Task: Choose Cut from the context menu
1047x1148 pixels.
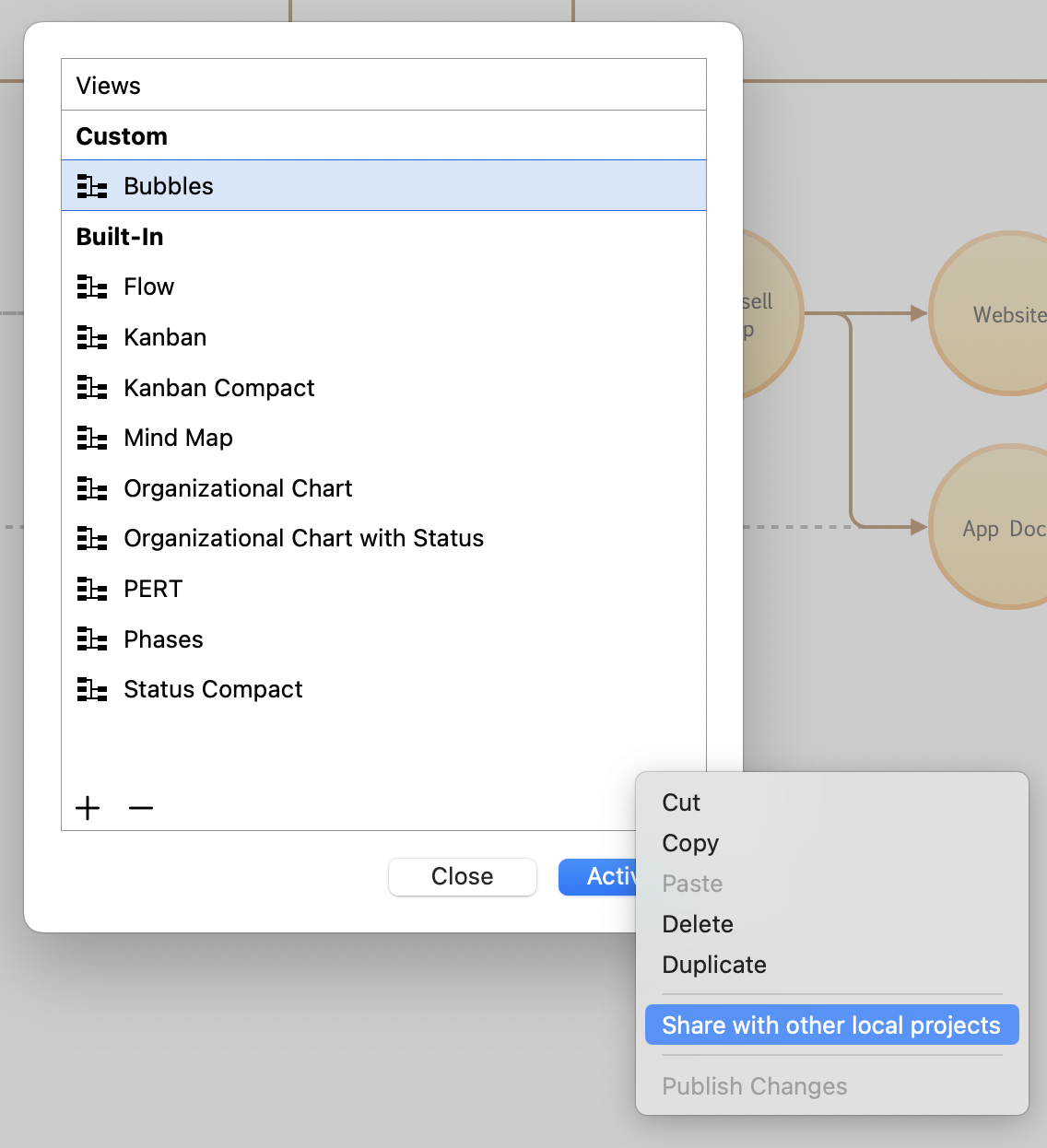Action: 681,802
